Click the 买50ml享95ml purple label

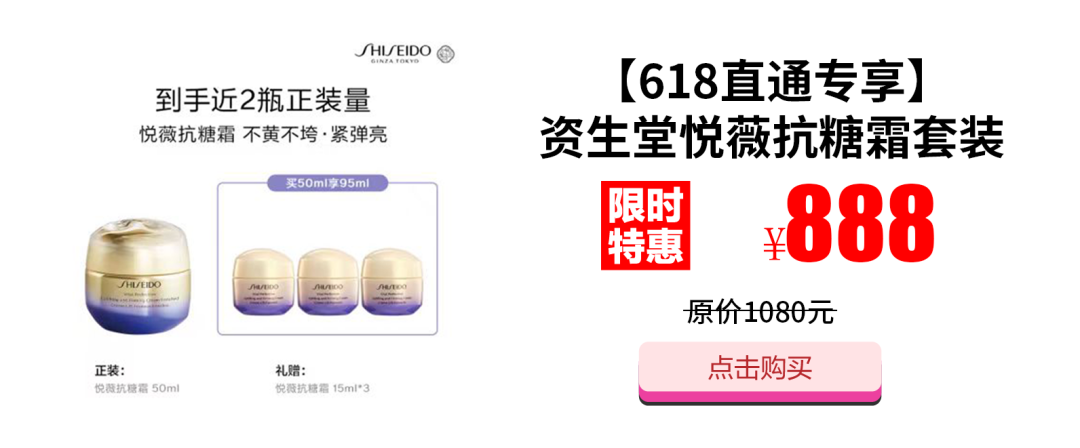pyautogui.click(x=327, y=183)
